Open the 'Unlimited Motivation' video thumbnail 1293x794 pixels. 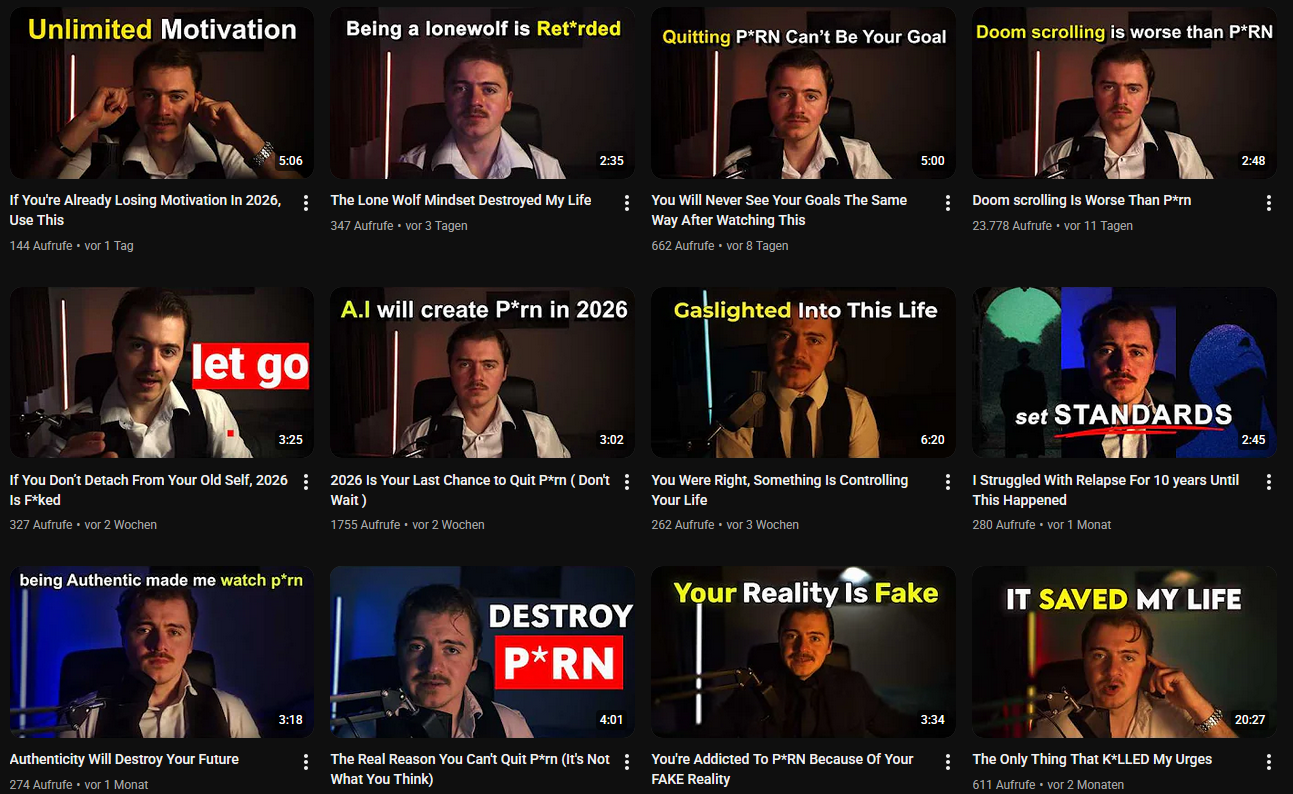click(x=161, y=94)
